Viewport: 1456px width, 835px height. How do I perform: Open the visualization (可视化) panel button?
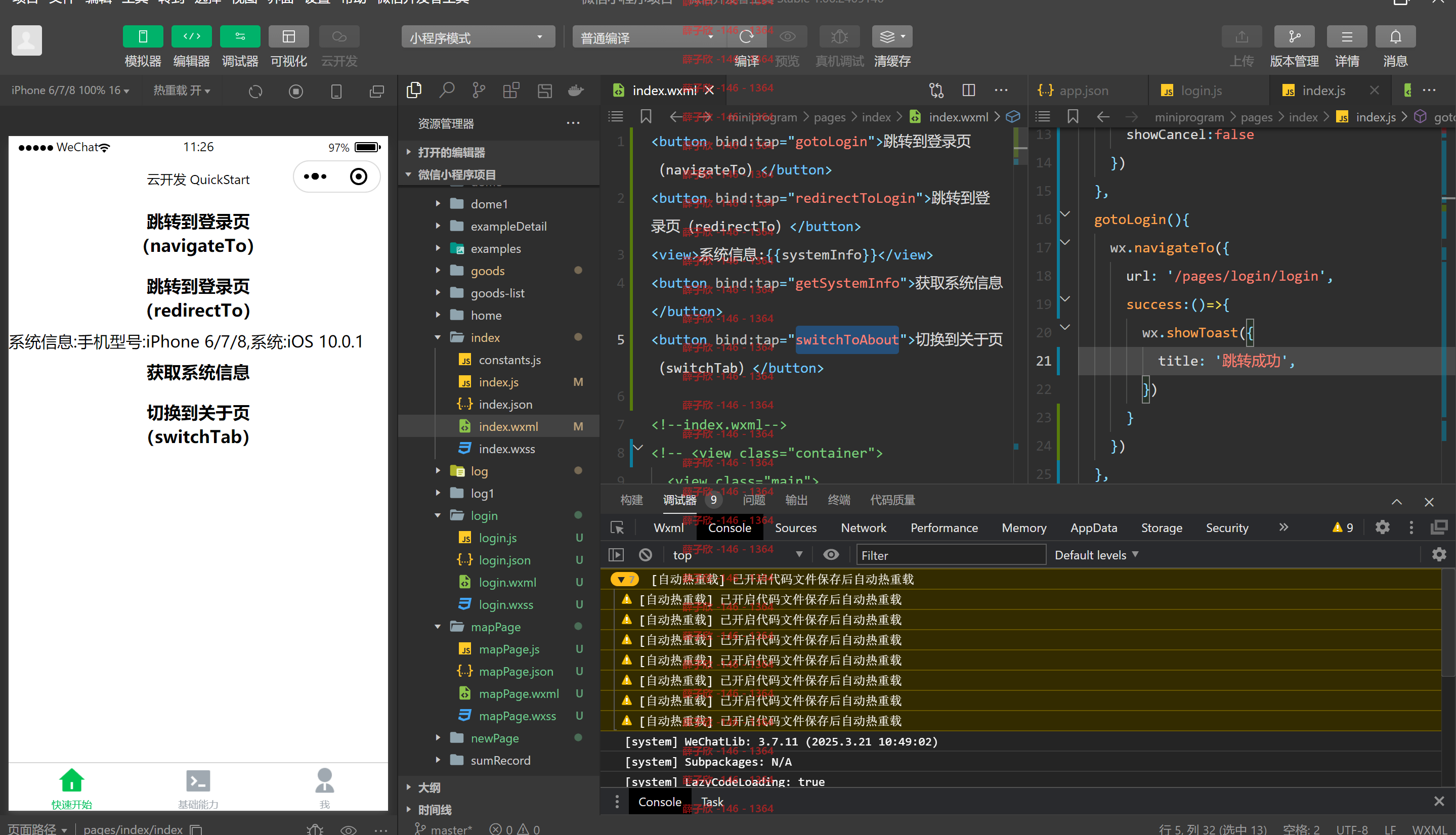pyautogui.click(x=288, y=37)
